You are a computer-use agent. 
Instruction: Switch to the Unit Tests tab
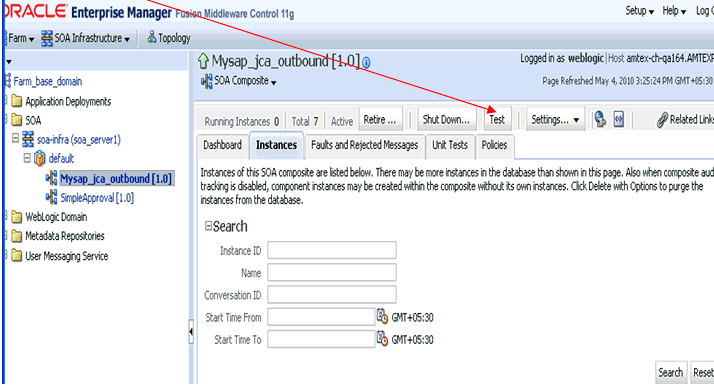click(450, 146)
